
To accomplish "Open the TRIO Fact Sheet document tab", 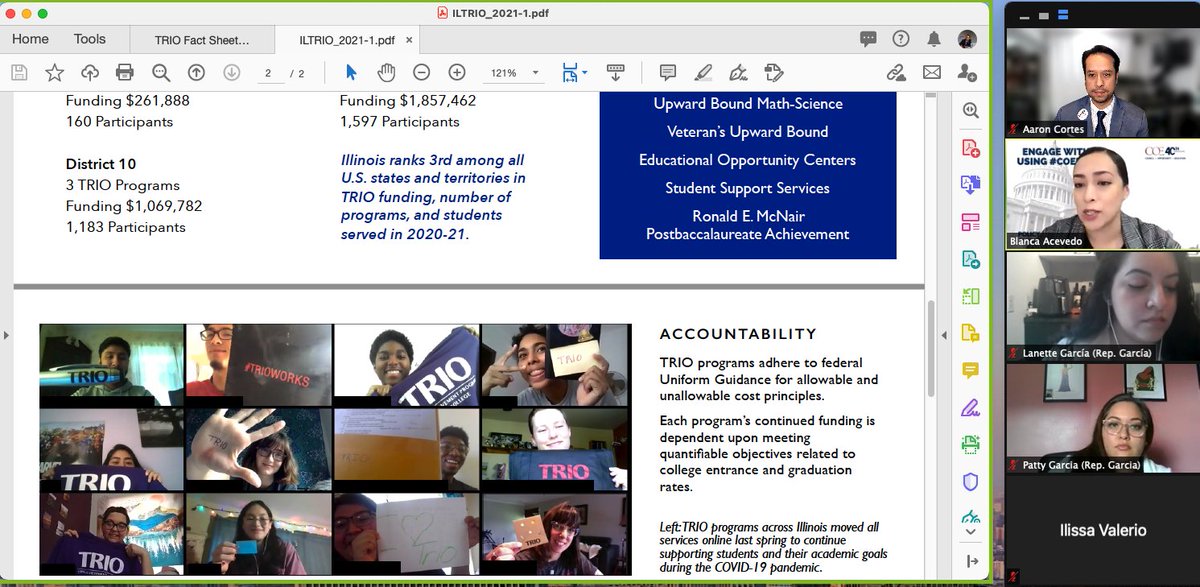I will pyautogui.click(x=202, y=41).
